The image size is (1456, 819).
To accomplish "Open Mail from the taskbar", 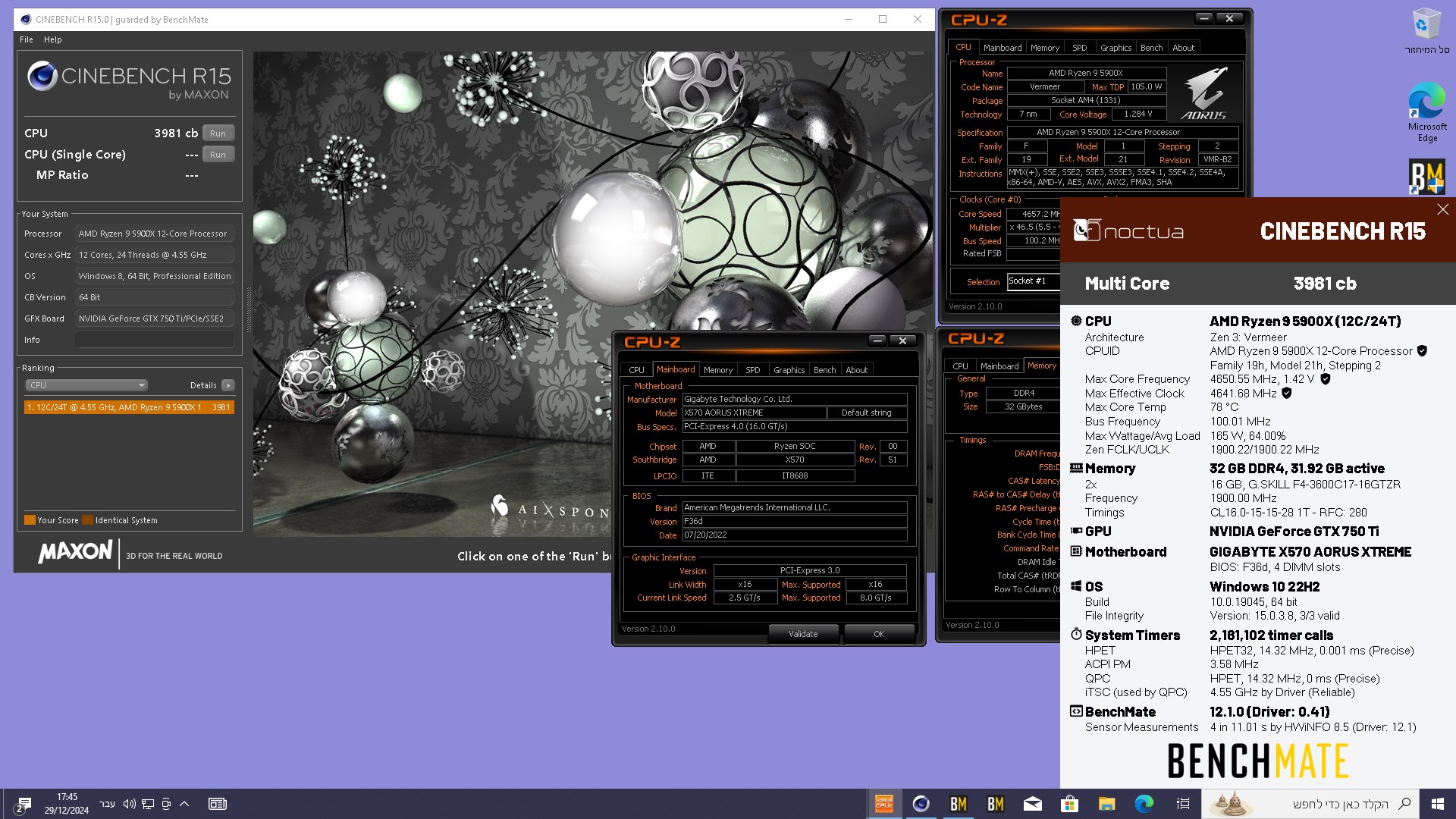I will click(x=1032, y=804).
